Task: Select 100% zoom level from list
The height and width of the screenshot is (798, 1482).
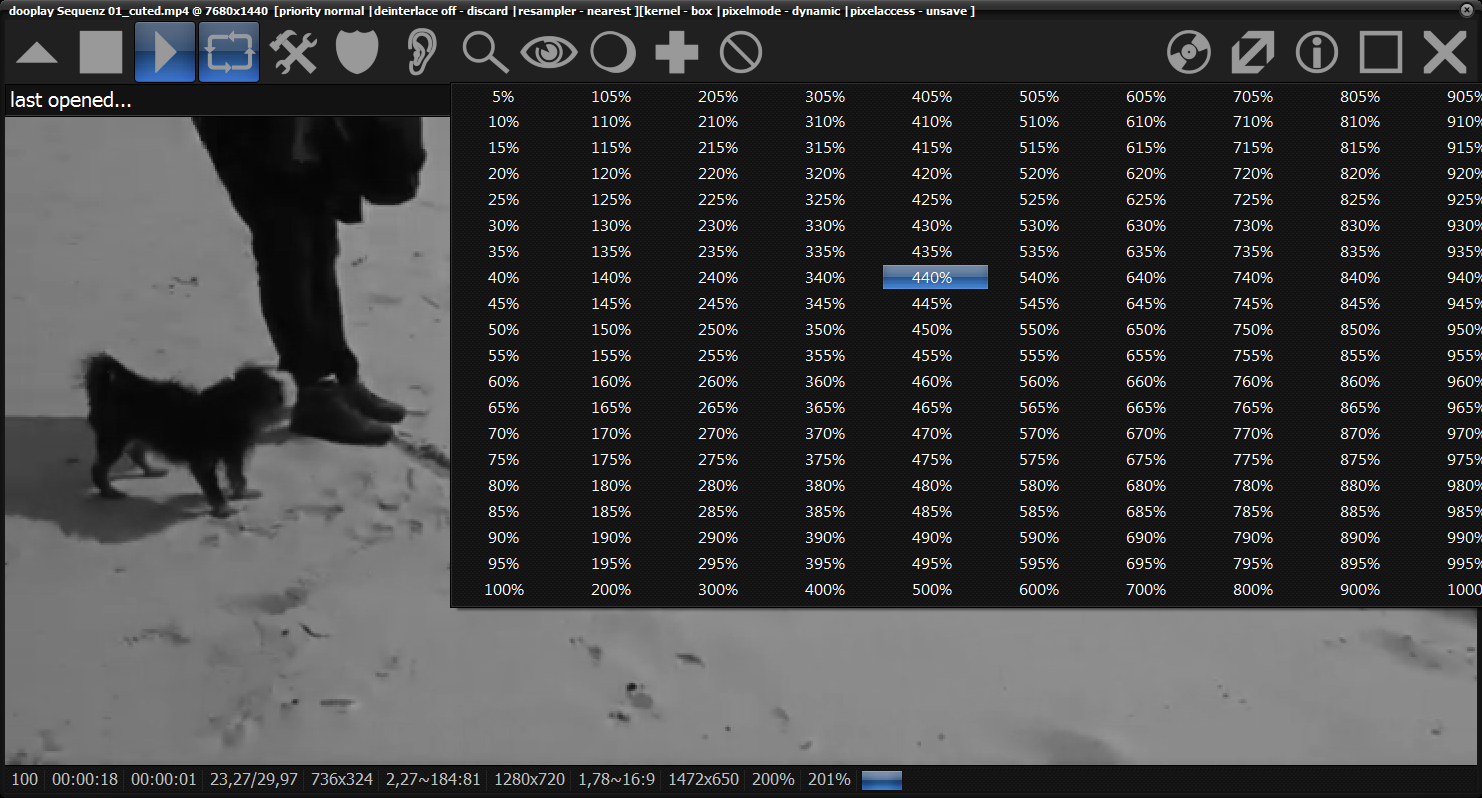Action: tap(504, 590)
